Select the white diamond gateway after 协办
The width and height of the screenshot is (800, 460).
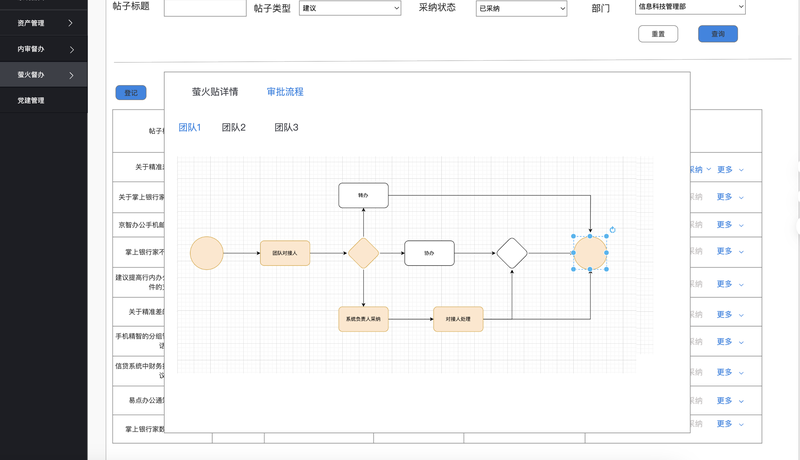(512, 253)
